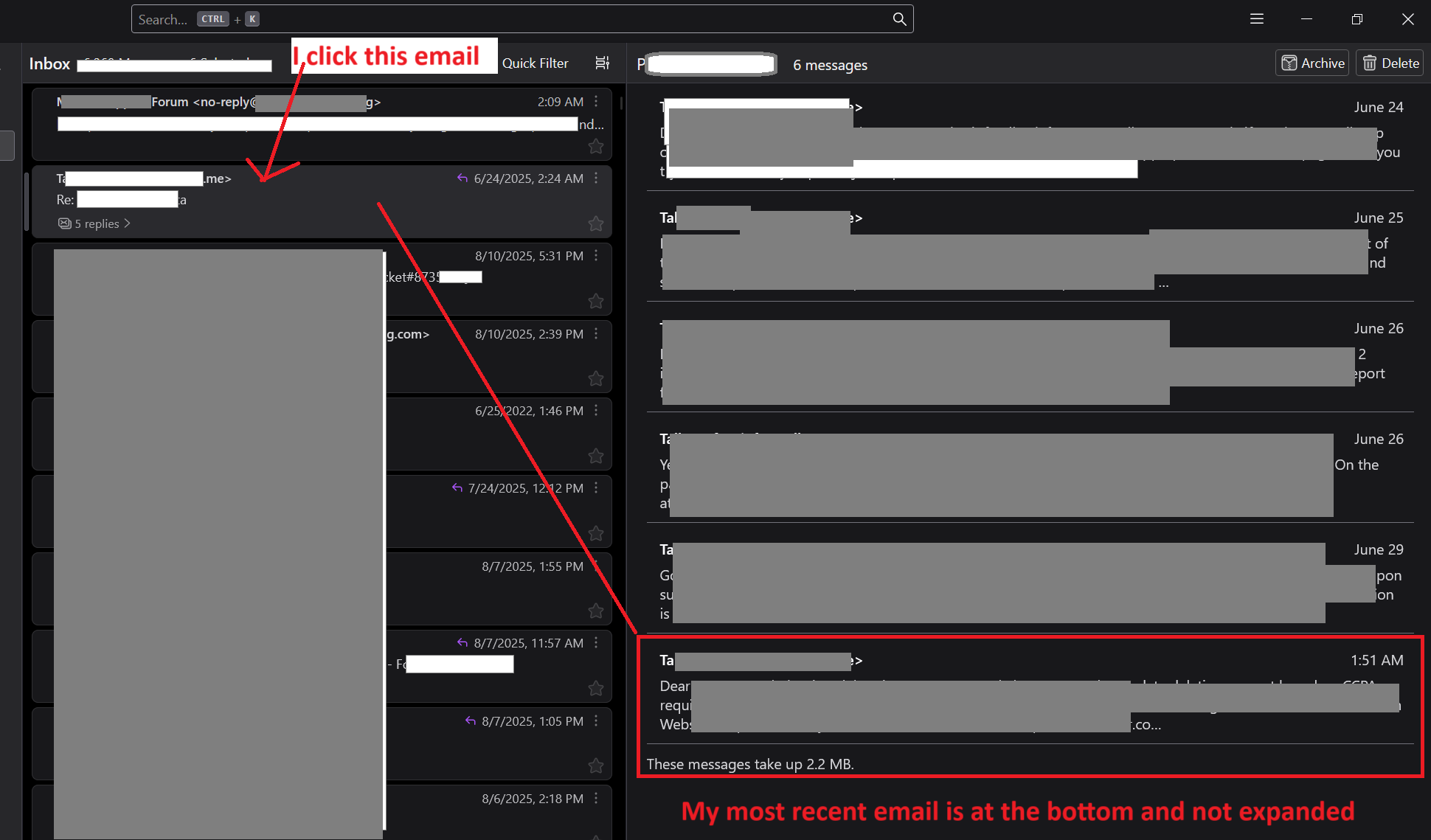Star the 8/7/2025 11:57 AM email
The width and height of the screenshot is (1431, 840).
click(596, 688)
